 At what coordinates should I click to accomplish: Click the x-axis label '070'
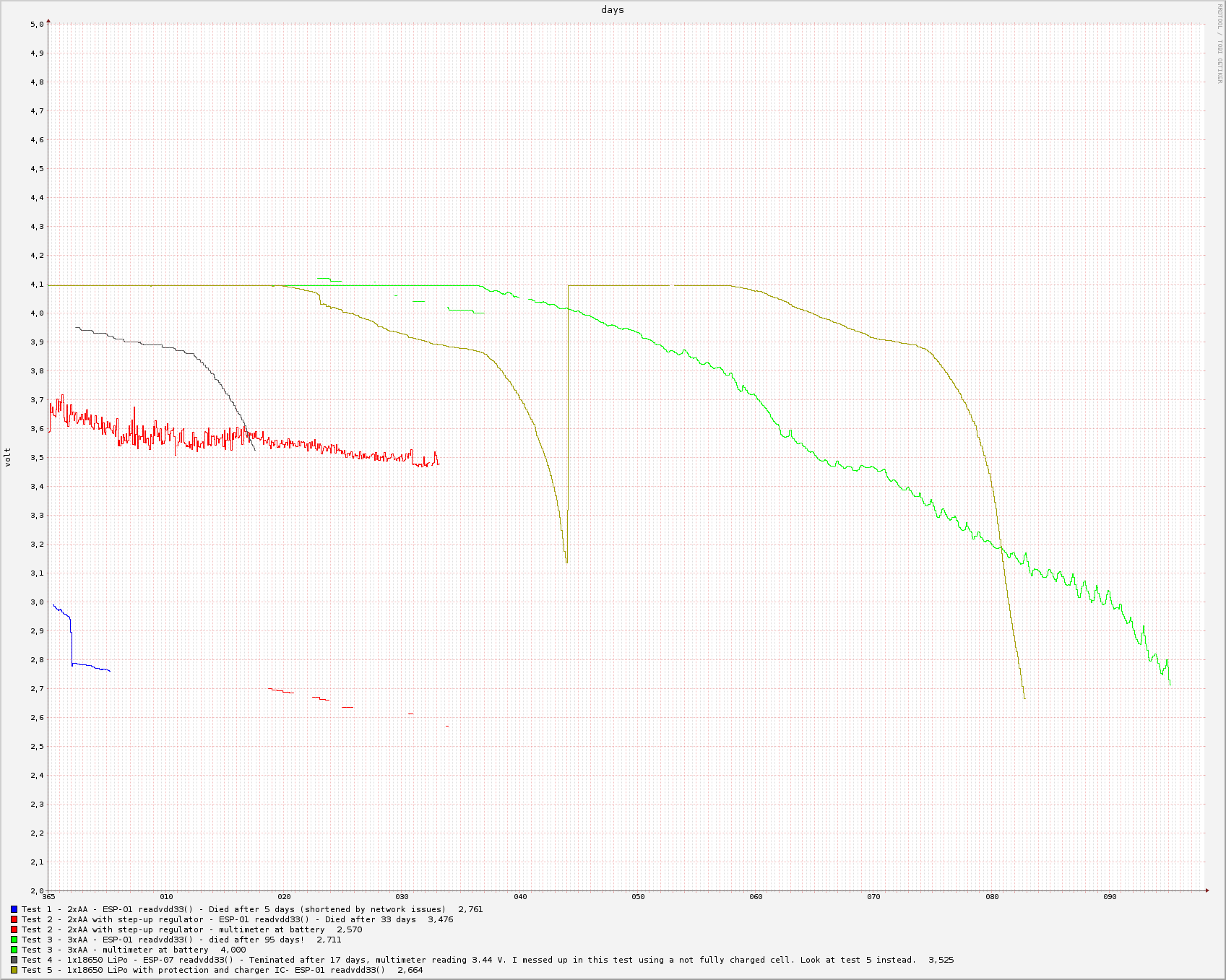874,897
